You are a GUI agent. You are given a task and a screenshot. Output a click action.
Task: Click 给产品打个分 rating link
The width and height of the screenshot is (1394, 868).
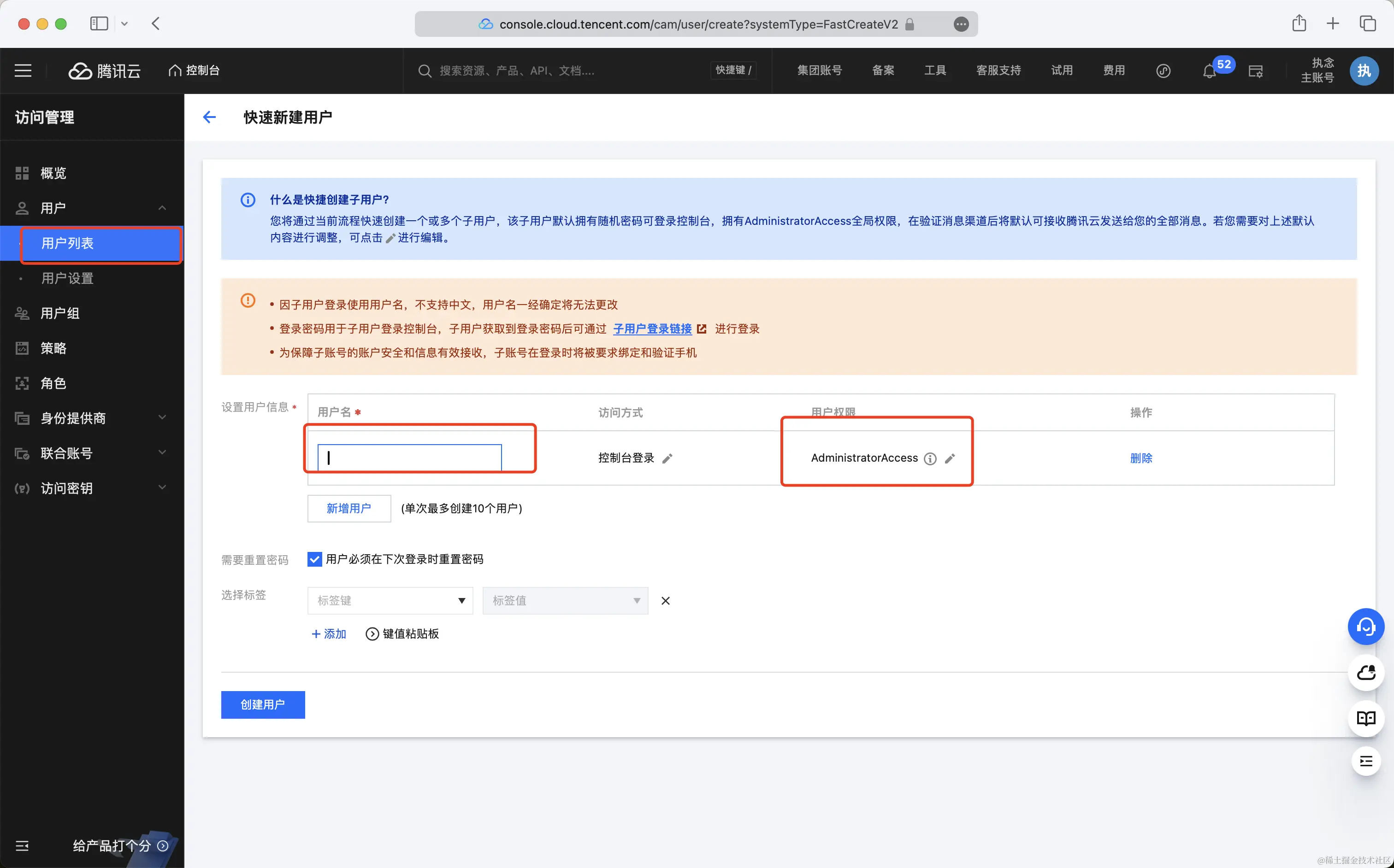tap(120, 845)
